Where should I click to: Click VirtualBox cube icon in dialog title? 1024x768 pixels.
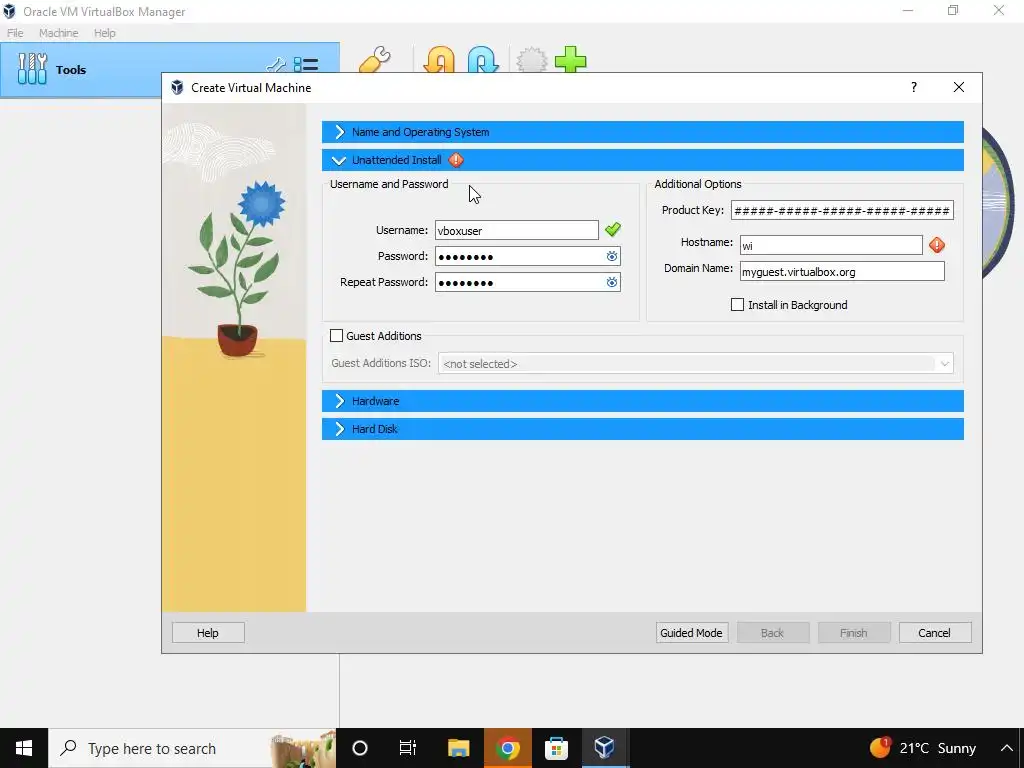[177, 88]
